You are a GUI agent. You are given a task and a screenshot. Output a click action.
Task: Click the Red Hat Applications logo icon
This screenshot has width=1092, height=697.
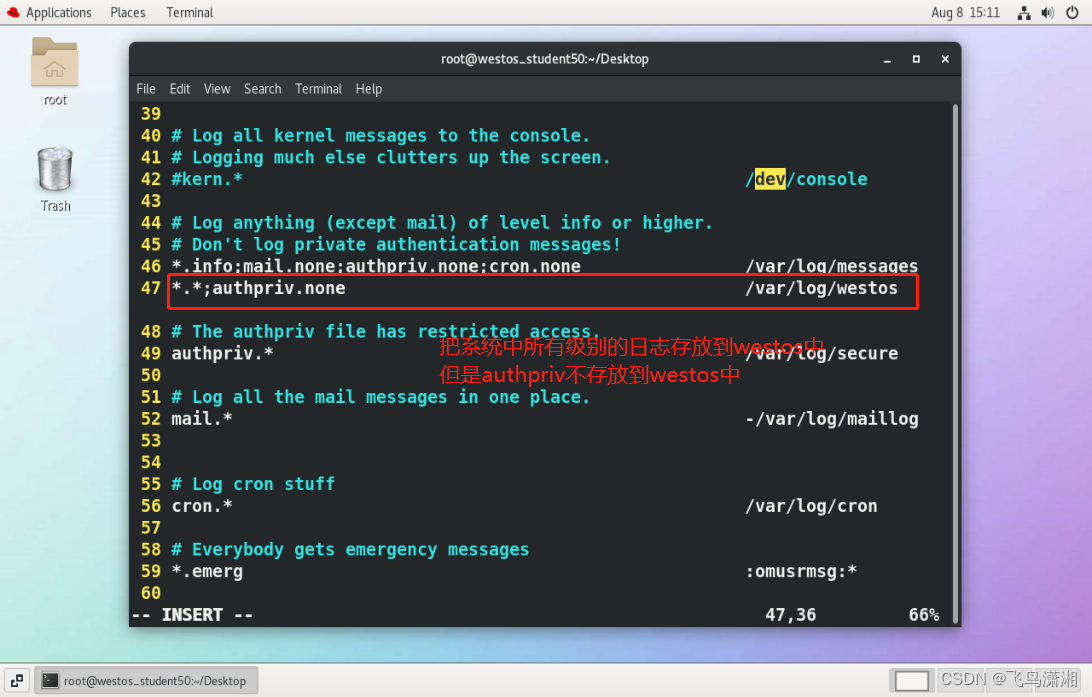[x=13, y=13]
